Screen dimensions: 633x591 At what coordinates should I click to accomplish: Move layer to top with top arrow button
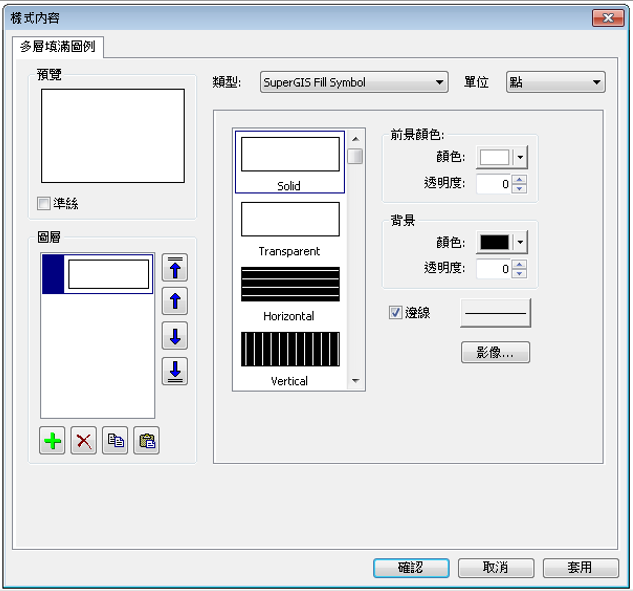175,267
